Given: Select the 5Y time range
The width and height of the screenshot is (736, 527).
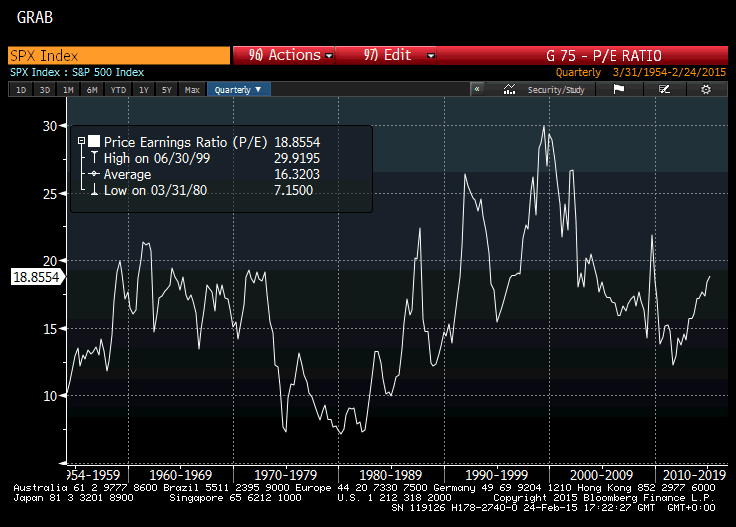Looking at the screenshot, I should click(168, 89).
